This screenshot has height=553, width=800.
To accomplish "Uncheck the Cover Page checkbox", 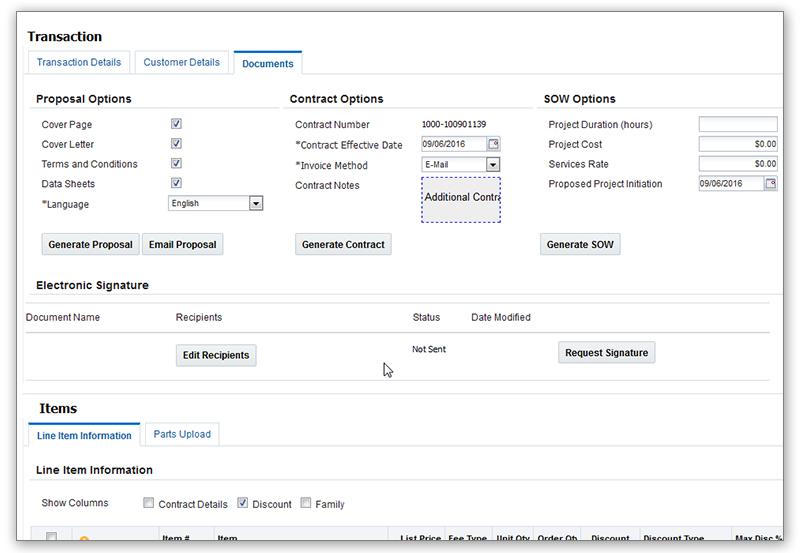I will 176,124.
